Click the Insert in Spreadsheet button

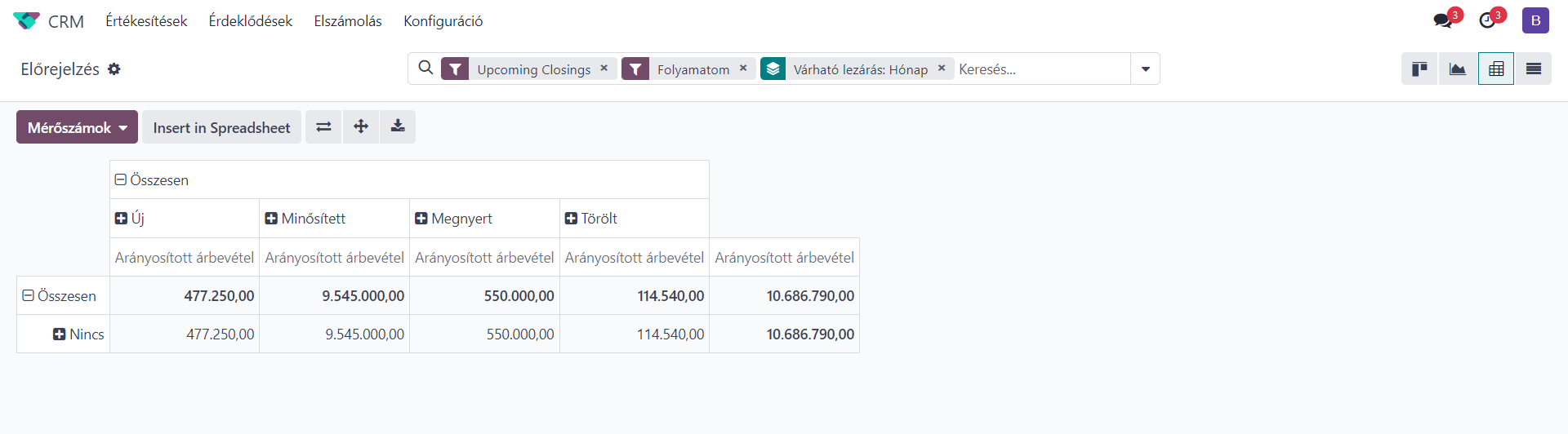coord(221,127)
